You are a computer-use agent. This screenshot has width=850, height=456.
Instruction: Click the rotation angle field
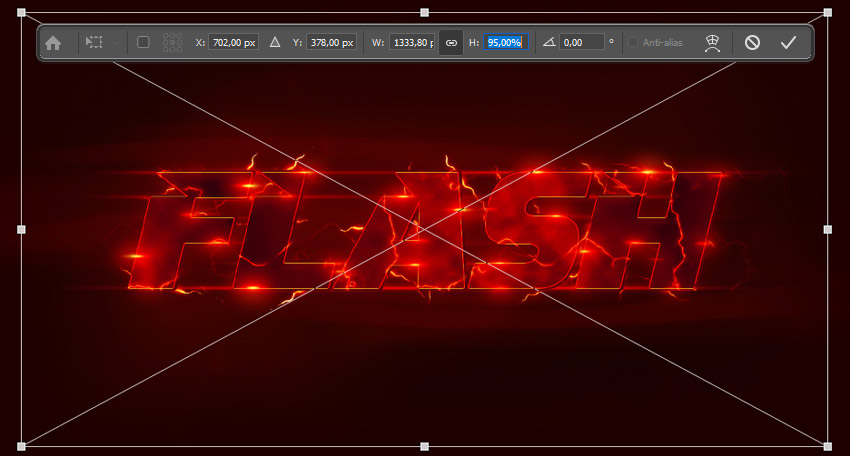click(582, 42)
